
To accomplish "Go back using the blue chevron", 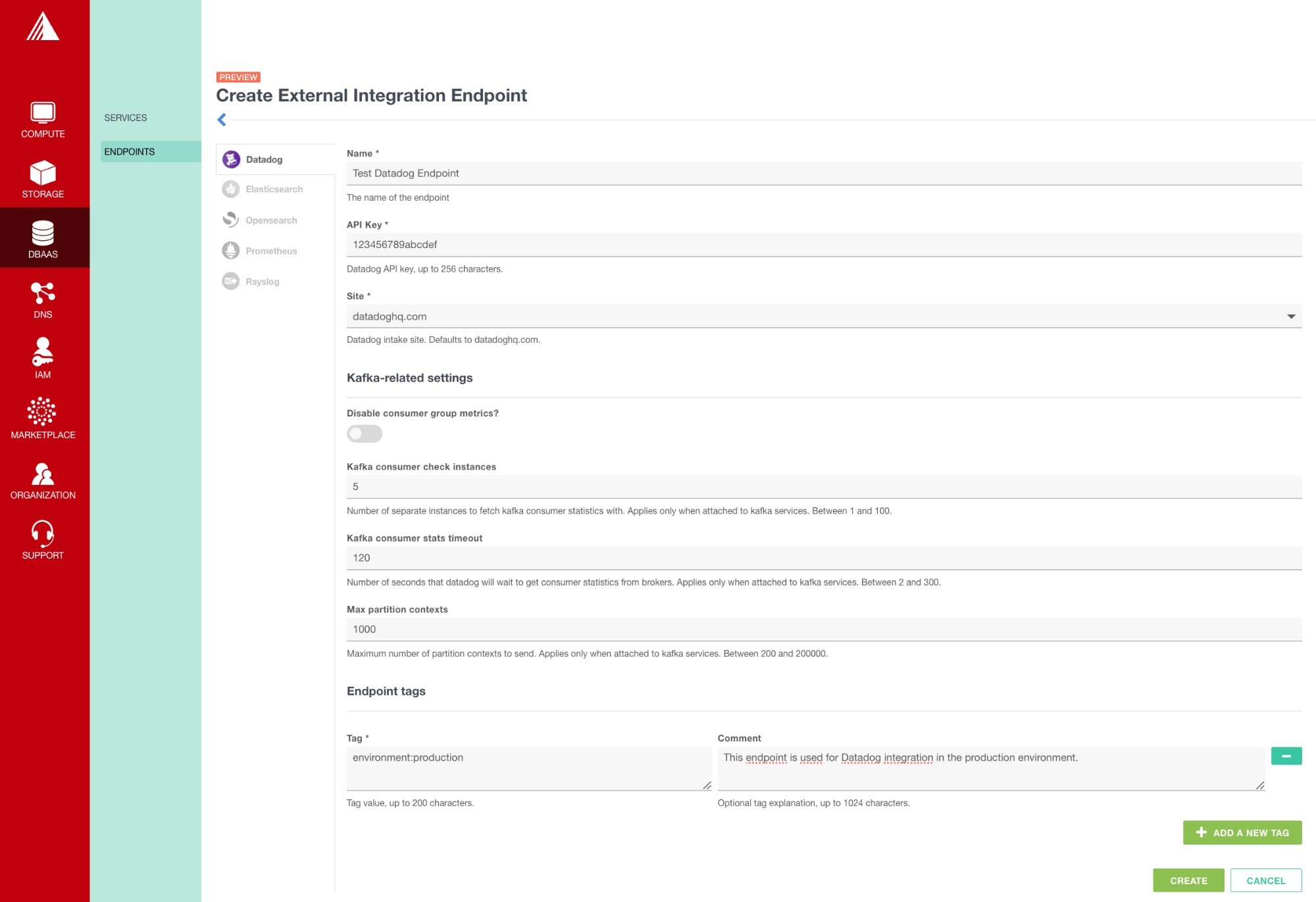I will [x=222, y=120].
